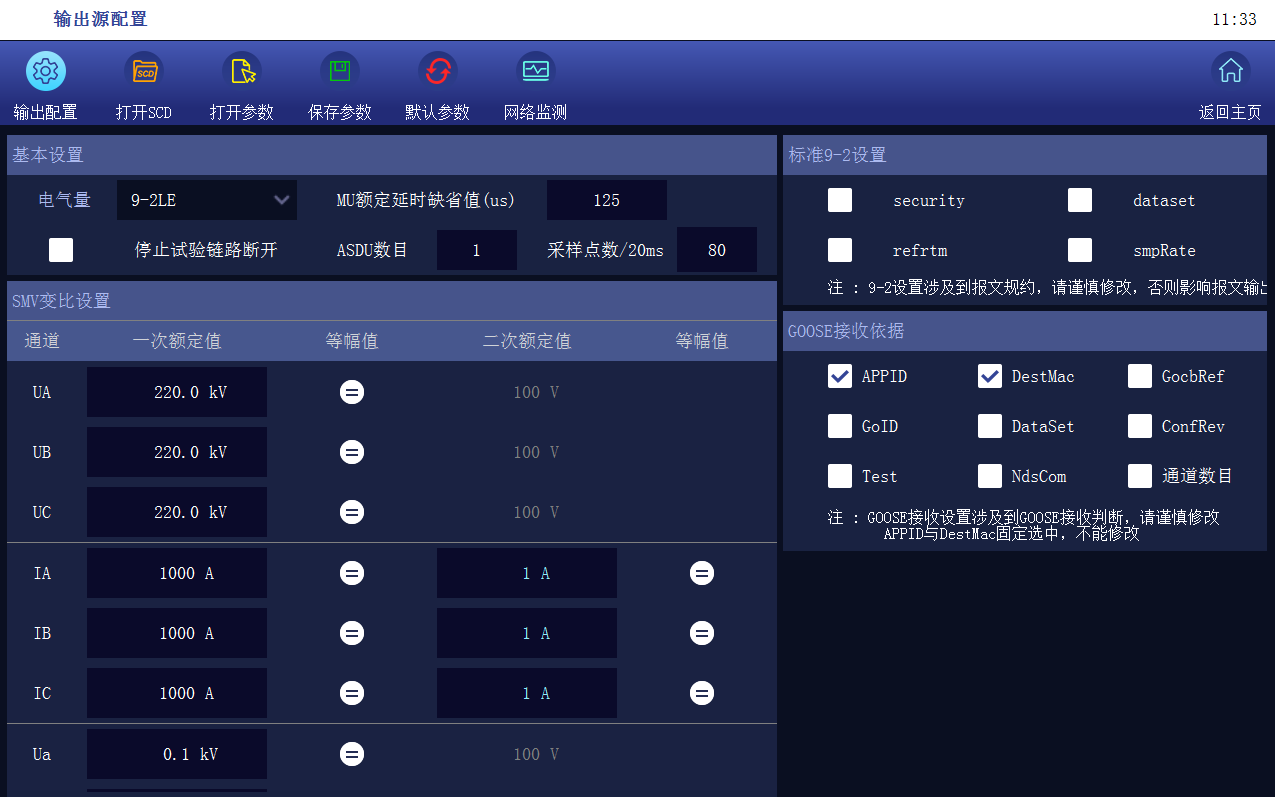Return home via 返回主页 icon
The width and height of the screenshot is (1275, 797).
click(x=1230, y=71)
